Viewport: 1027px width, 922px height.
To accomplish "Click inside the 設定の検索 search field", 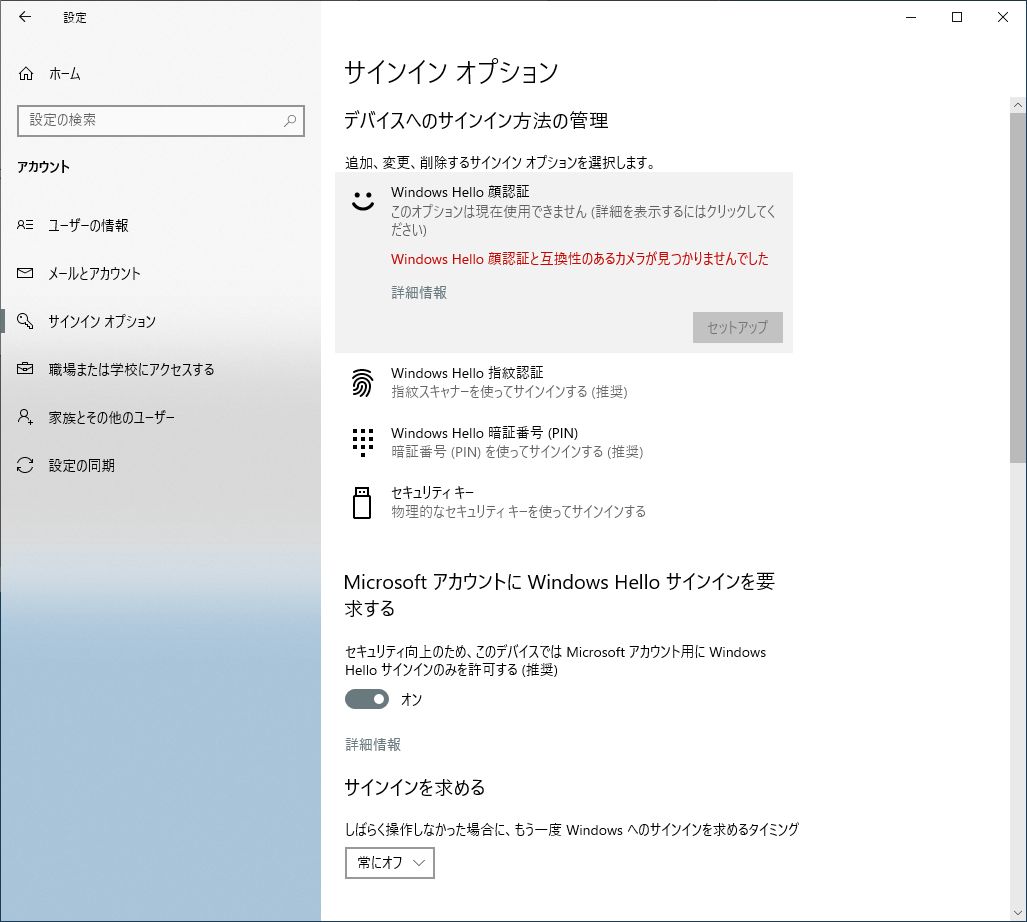I will point(150,120).
